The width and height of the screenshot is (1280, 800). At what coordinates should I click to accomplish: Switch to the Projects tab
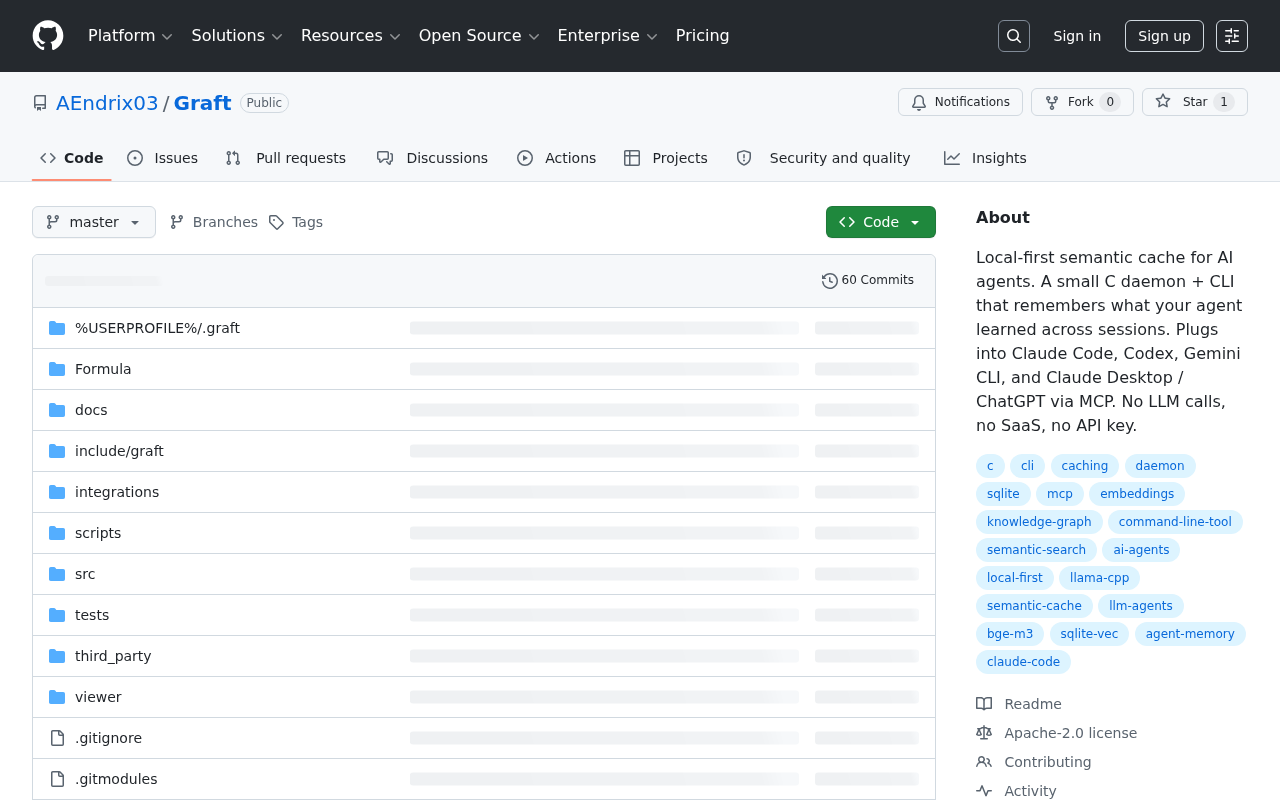coord(666,158)
